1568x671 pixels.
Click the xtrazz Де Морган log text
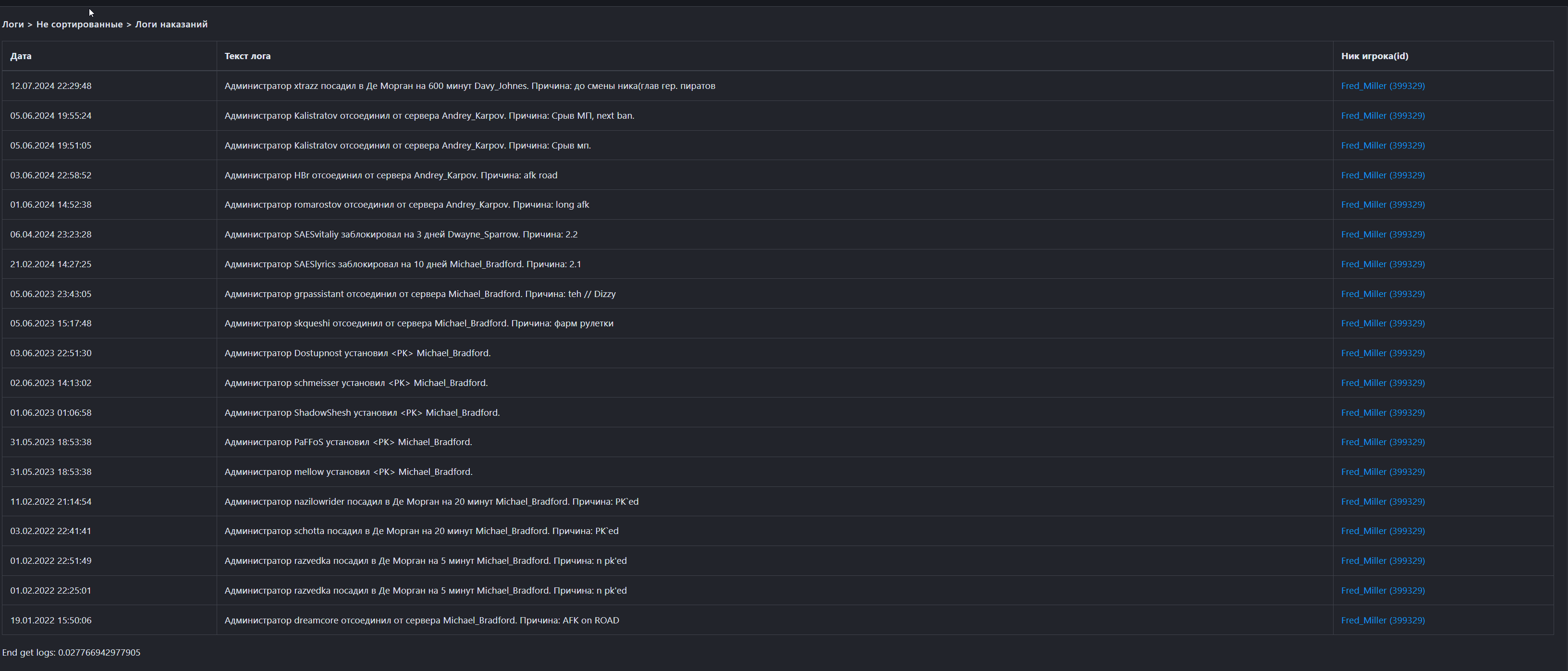(469, 86)
